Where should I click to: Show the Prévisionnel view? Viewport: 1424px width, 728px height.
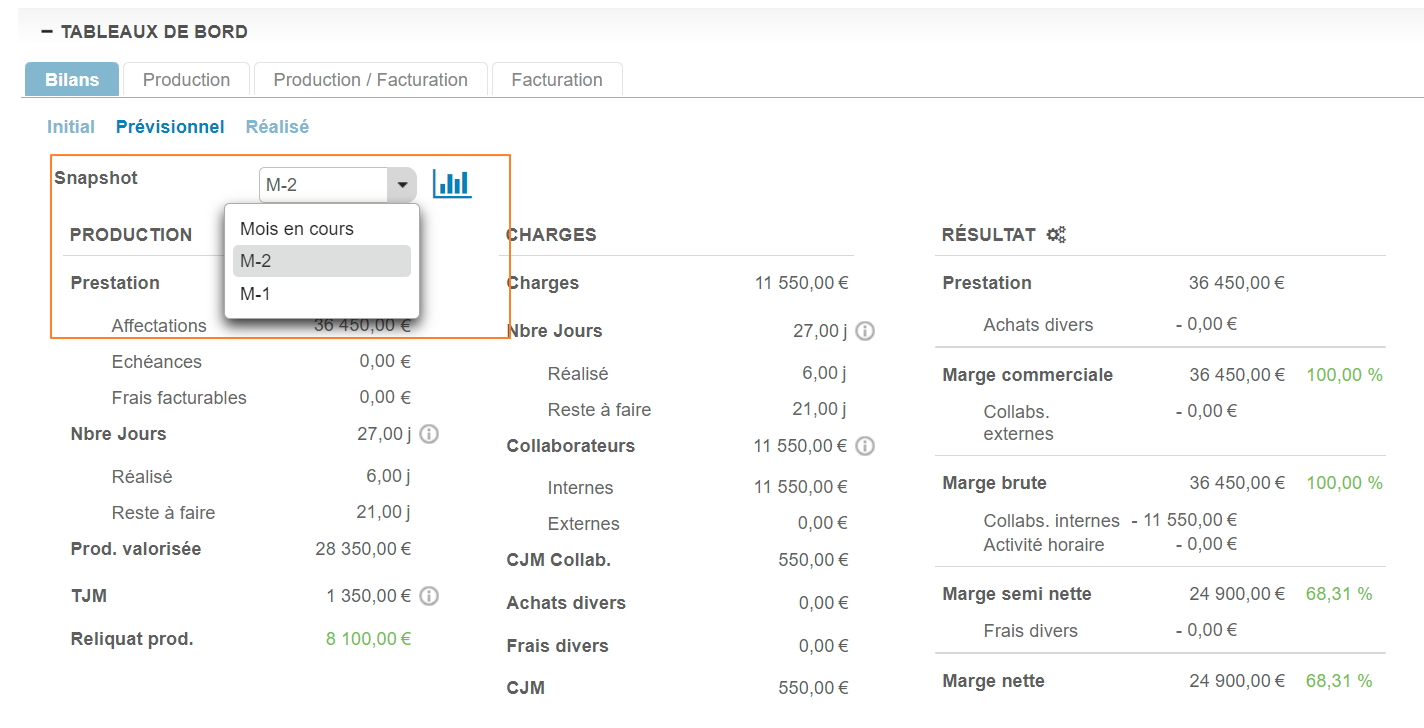click(170, 127)
